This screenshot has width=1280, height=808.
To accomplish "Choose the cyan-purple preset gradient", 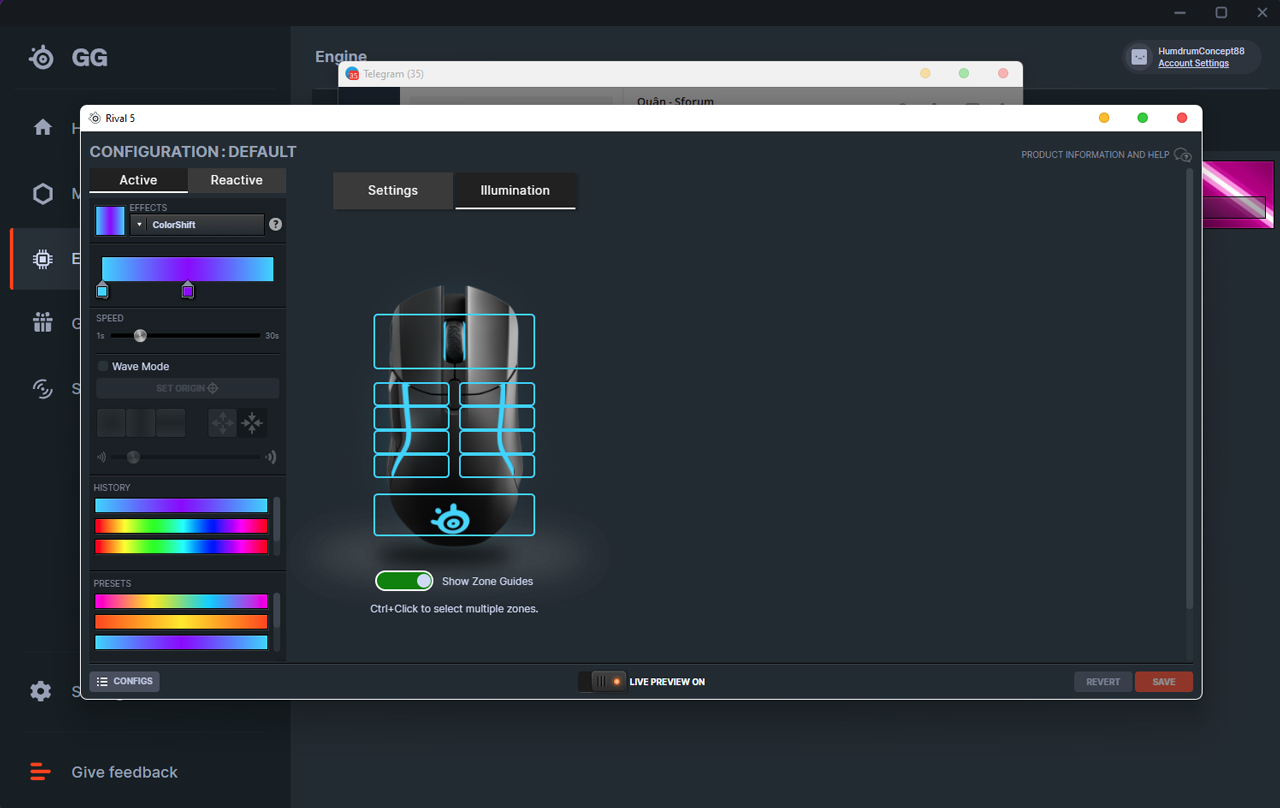I will click(x=181, y=642).
